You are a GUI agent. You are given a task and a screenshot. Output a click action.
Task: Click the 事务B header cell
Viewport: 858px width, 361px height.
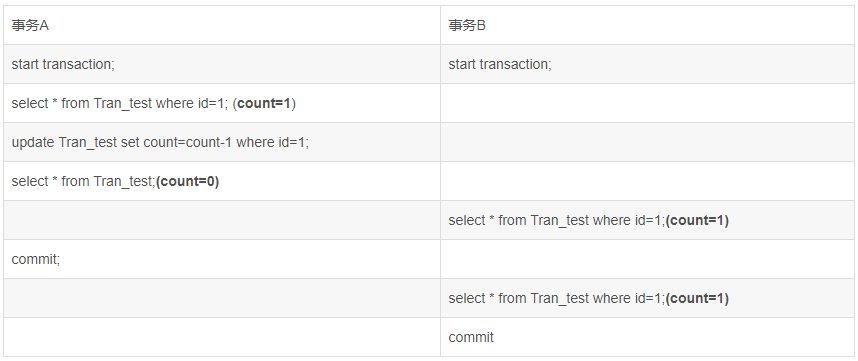point(647,25)
